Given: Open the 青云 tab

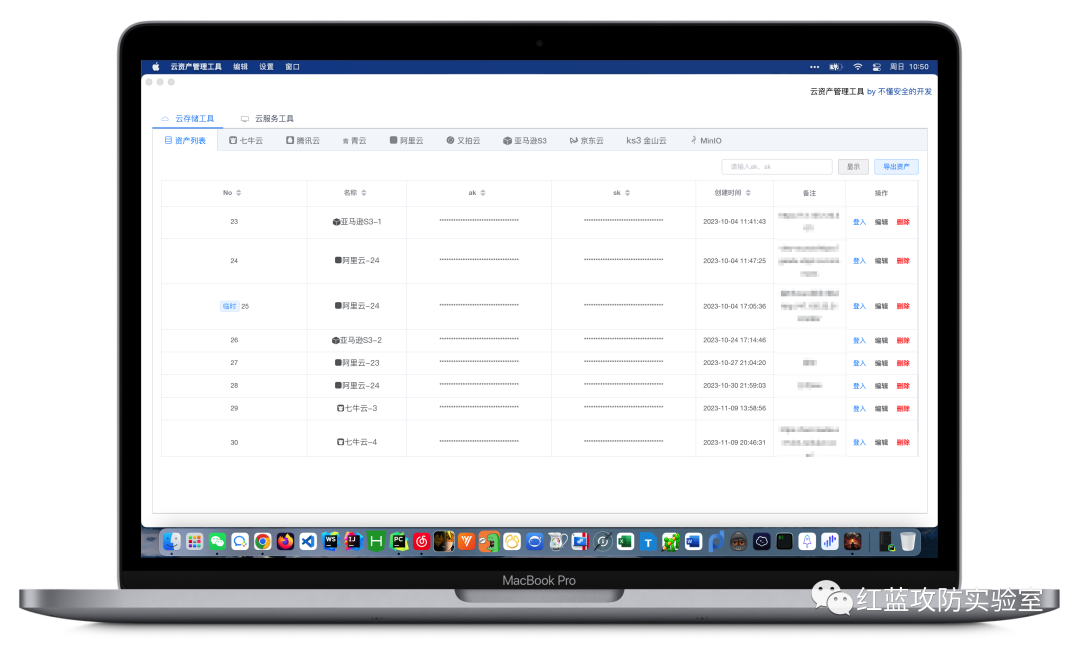Looking at the screenshot, I should pyautogui.click(x=355, y=140).
